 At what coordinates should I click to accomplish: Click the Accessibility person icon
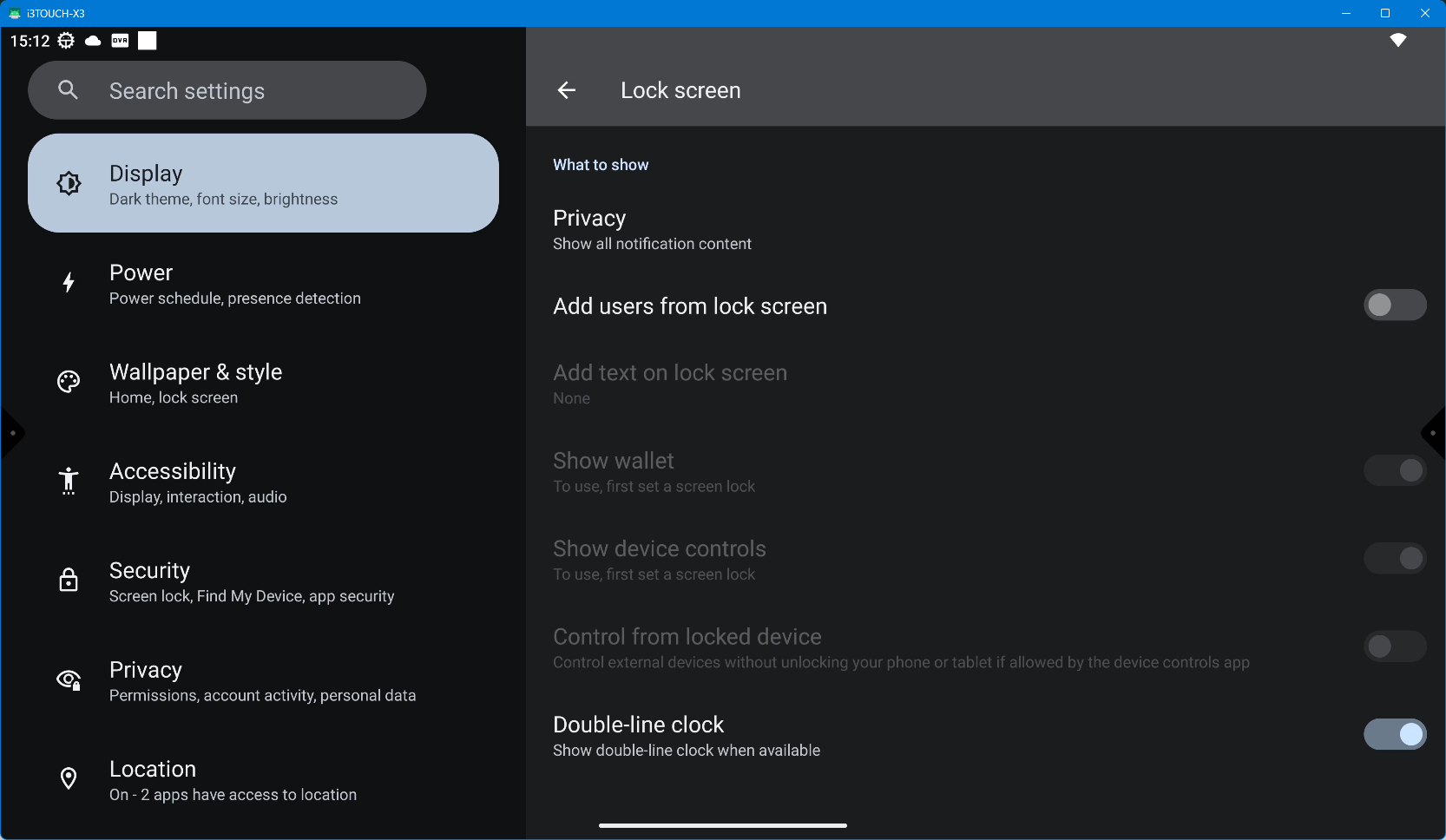coord(69,481)
